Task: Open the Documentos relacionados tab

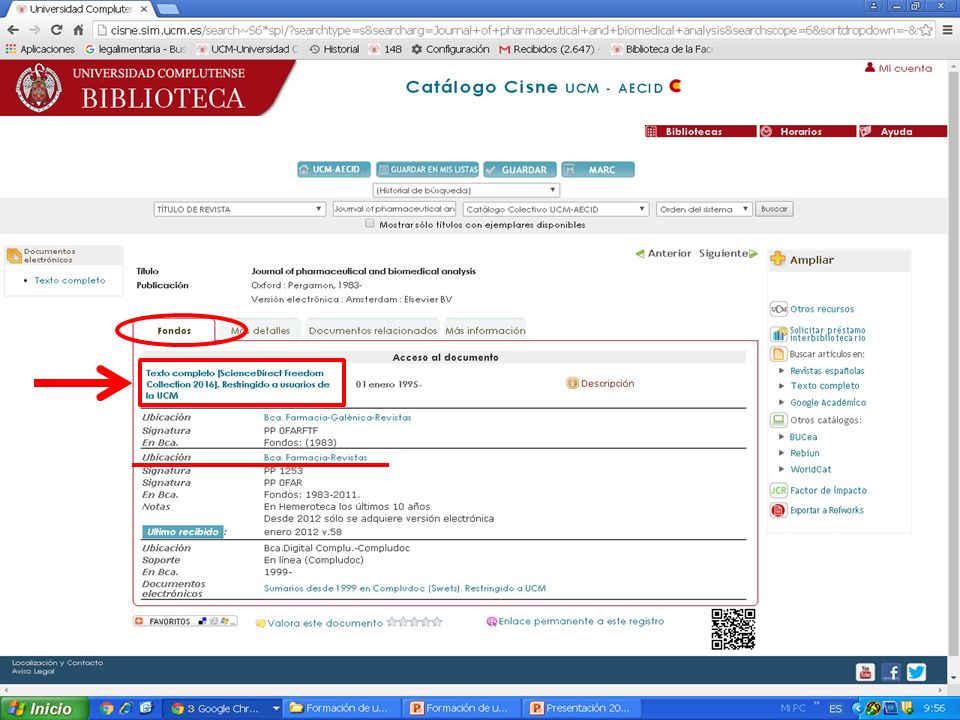Action: 372,331
